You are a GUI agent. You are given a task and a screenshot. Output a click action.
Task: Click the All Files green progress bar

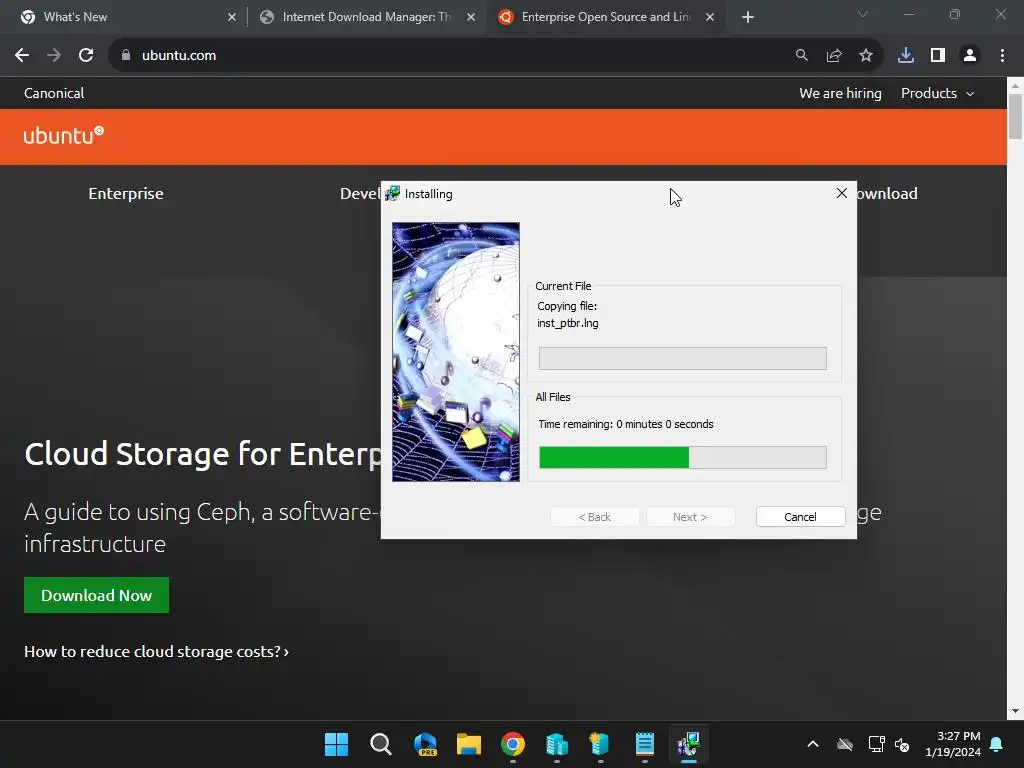pyautogui.click(x=682, y=458)
